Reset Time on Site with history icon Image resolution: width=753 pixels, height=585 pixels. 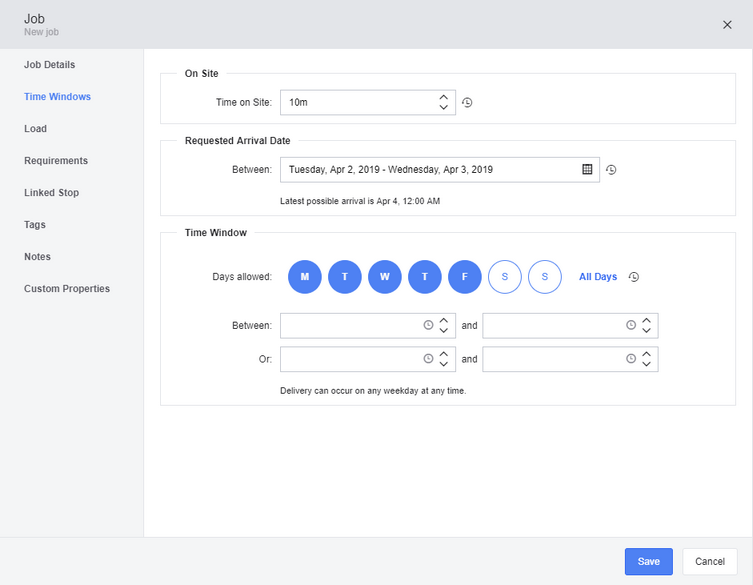pos(467,102)
